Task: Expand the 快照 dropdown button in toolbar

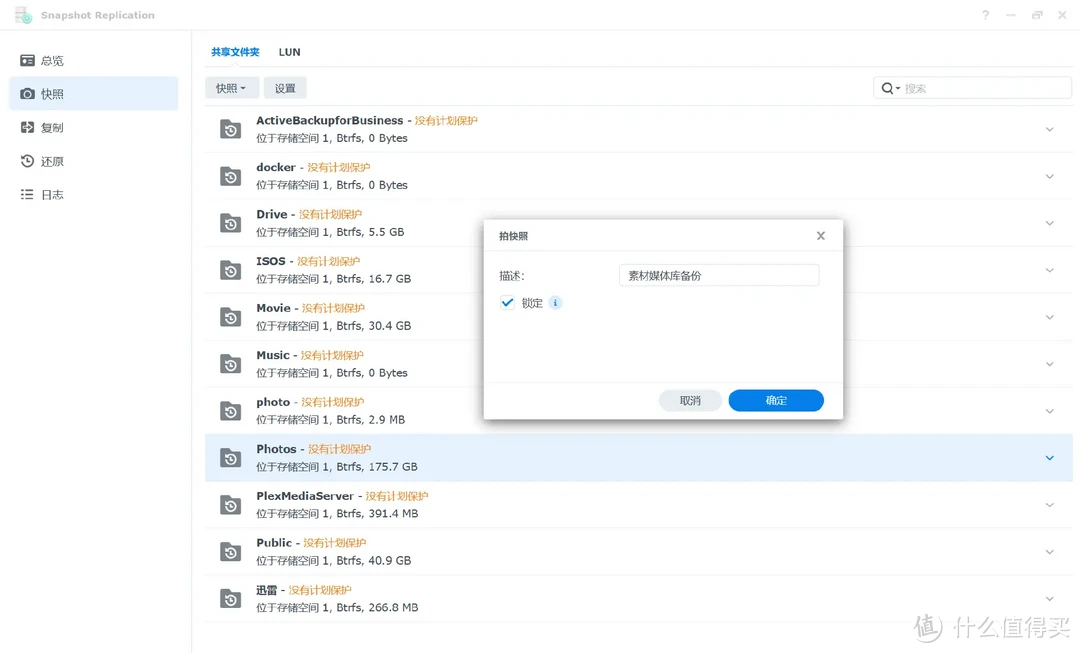Action: [231, 87]
